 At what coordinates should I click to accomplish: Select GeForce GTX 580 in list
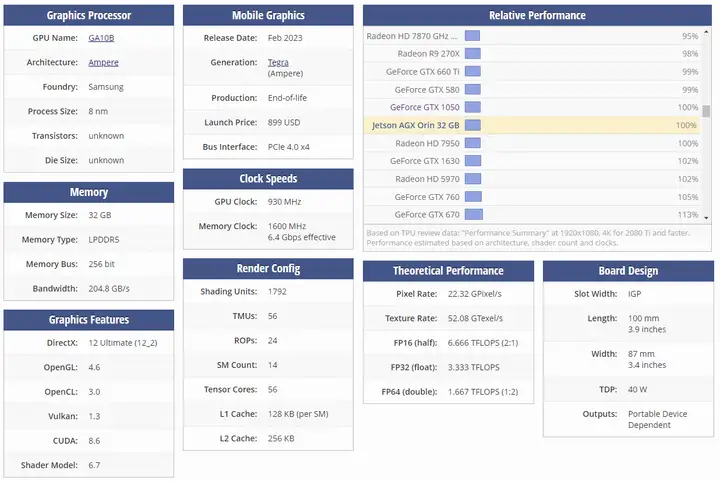(427, 90)
